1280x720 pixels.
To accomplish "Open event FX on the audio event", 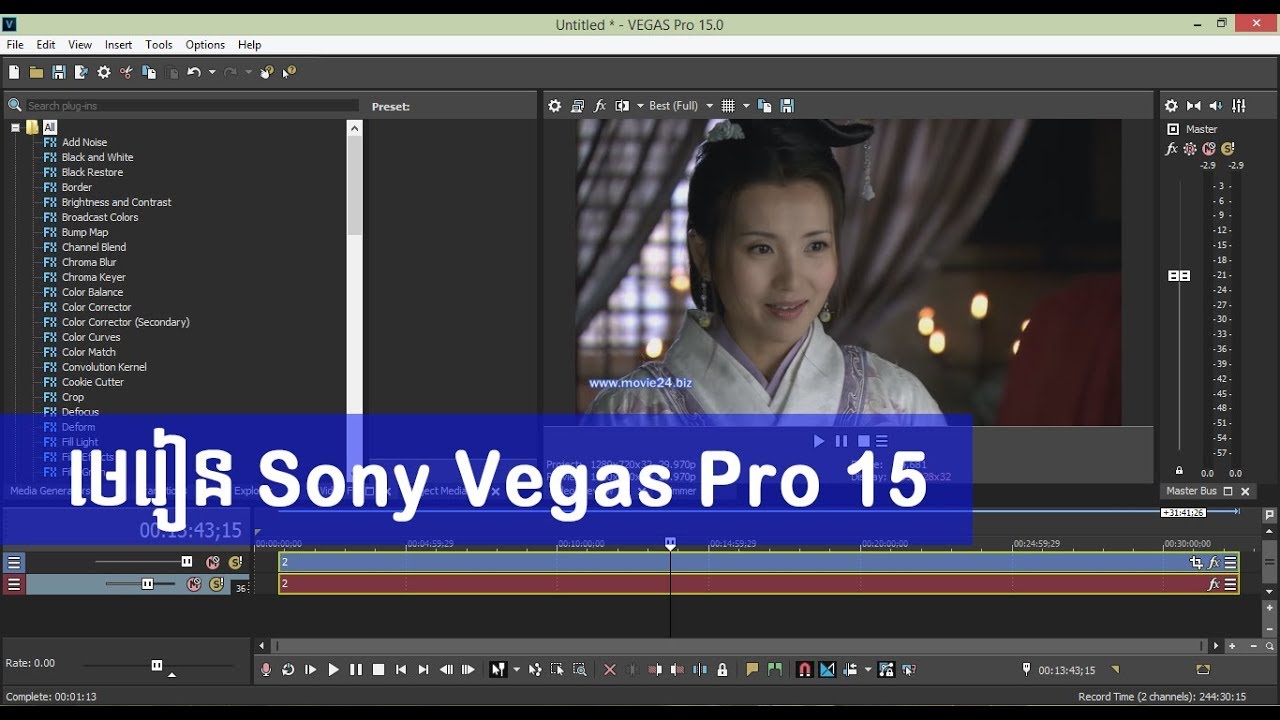I will tap(1214, 584).
